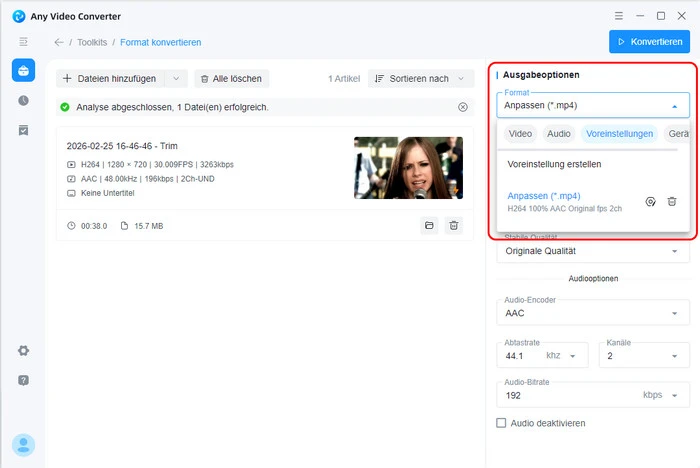Open the history clock sidebar icon
Screen dimensions: 700x468
click(23, 101)
